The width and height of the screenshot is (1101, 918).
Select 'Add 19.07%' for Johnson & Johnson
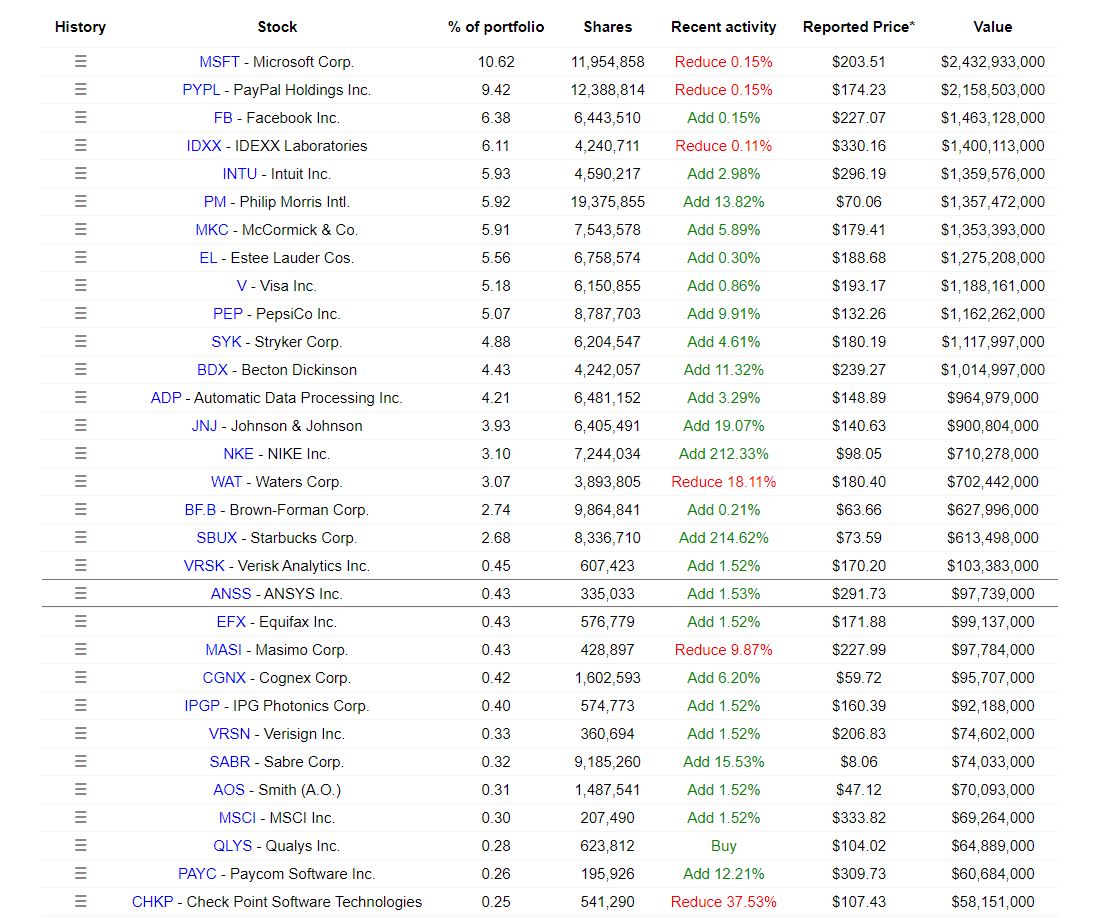click(723, 426)
